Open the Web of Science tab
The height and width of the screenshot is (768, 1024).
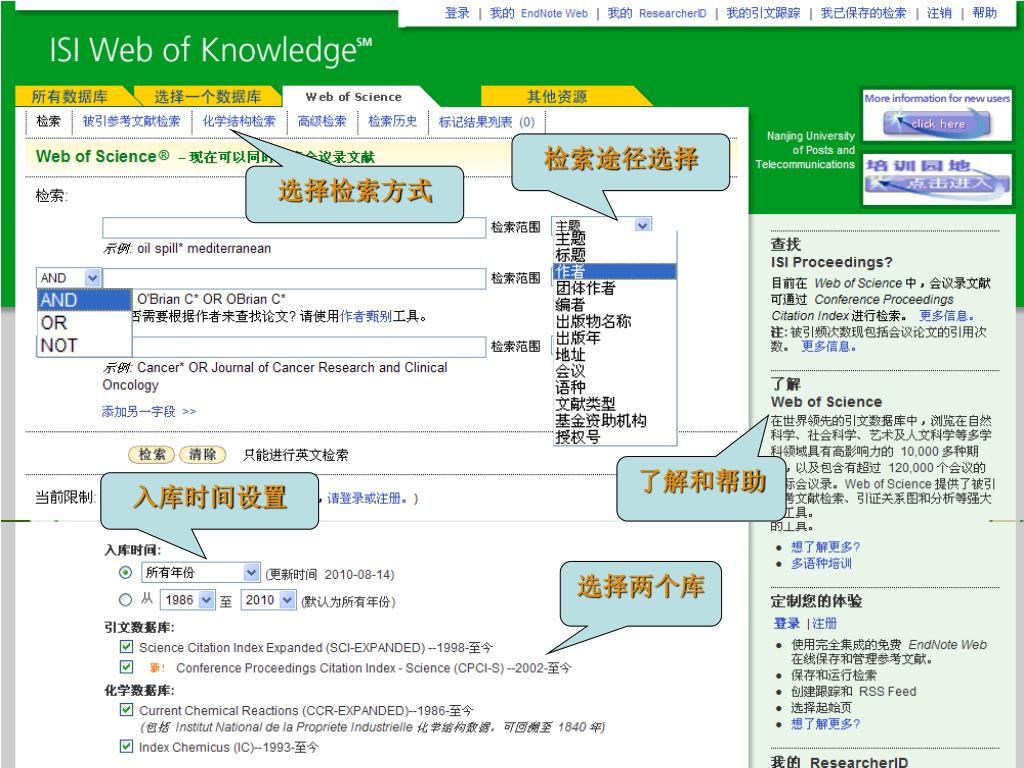[x=353, y=97]
